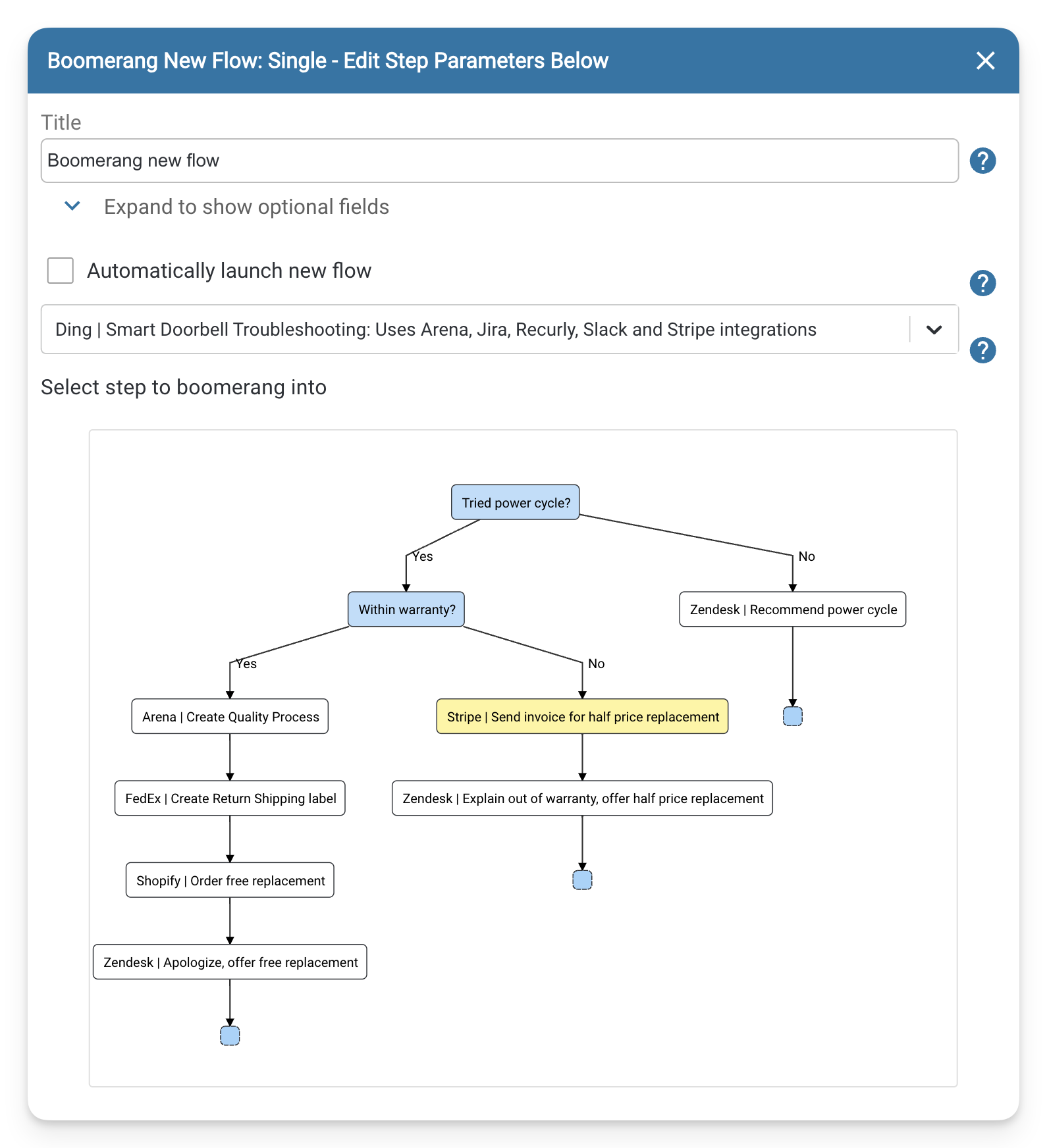This screenshot has width=1047, height=1148.
Task: Enable Automatically launch new flow checkbox
Action: point(61,271)
